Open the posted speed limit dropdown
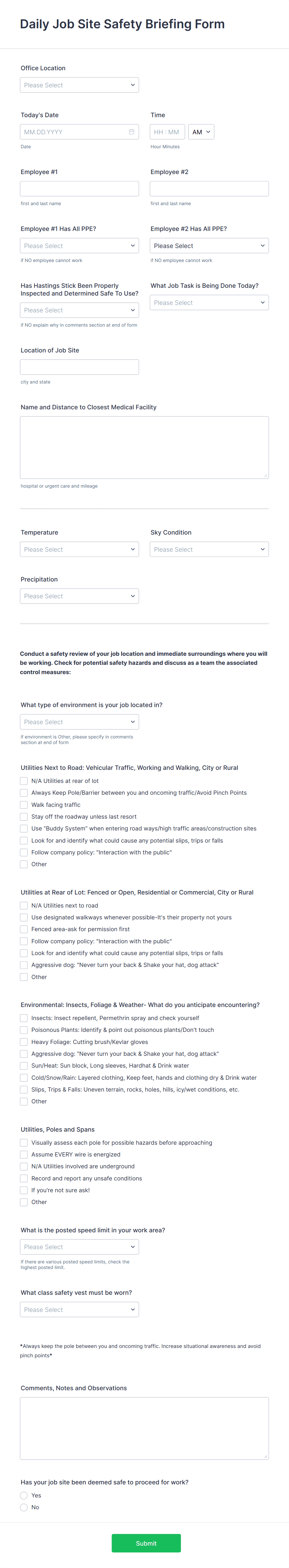The image size is (289, 1568). (x=79, y=1247)
